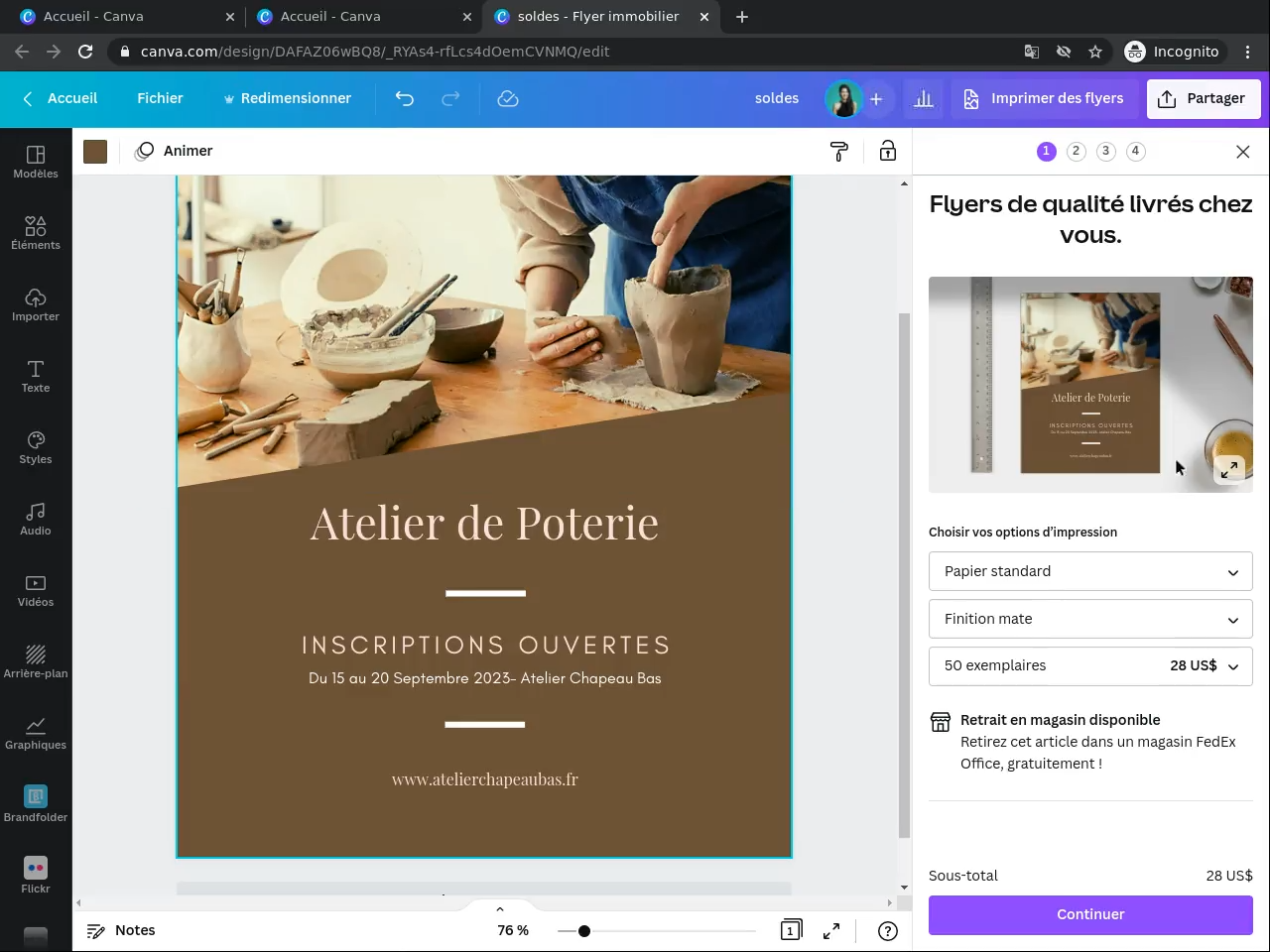The height and width of the screenshot is (952, 1270).
Task: Toggle the element lock icon
Action: 888,151
